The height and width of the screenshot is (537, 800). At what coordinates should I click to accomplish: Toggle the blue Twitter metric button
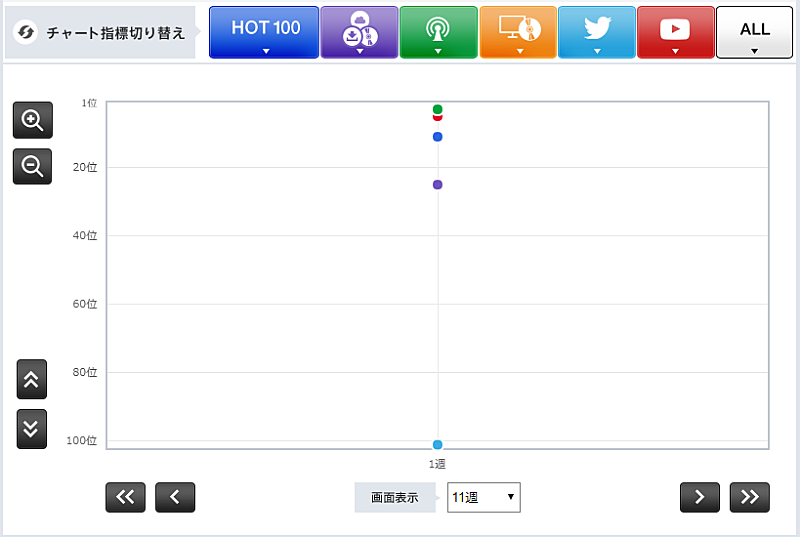[597, 32]
